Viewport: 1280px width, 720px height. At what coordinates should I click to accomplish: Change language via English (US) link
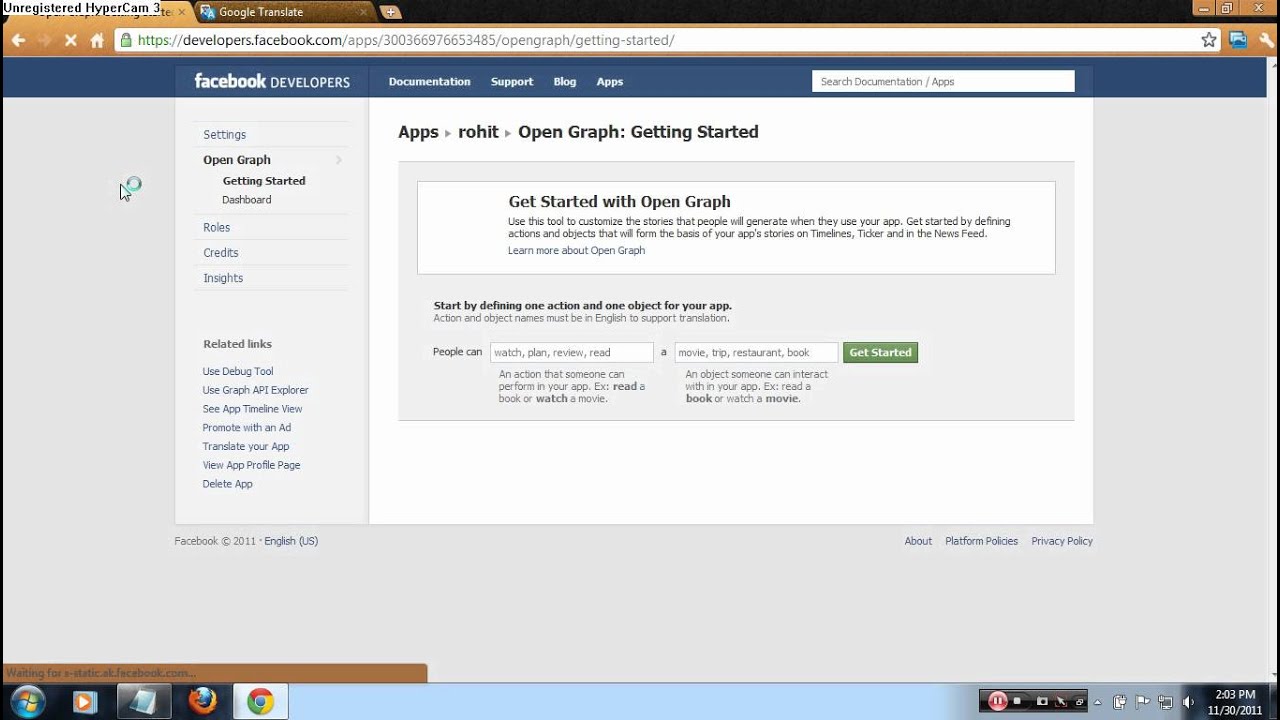[x=291, y=541]
